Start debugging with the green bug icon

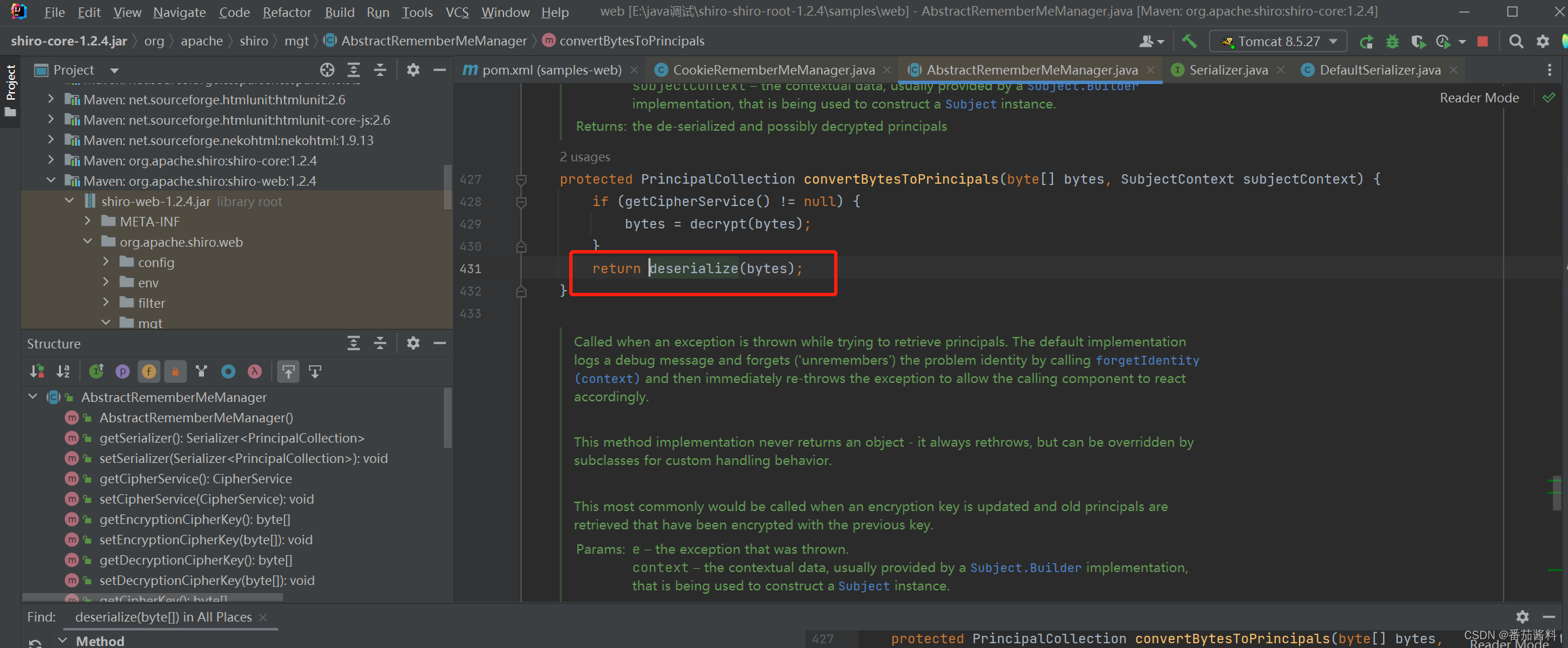coord(1392,42)
